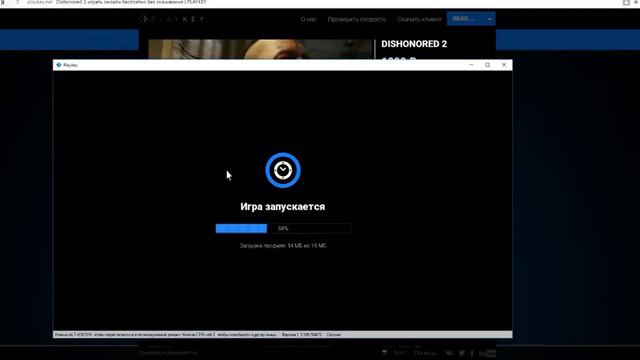This screenshot has width=640, height=360.
Task: Click the Playkey window status bar
Action: pos(282,335)
